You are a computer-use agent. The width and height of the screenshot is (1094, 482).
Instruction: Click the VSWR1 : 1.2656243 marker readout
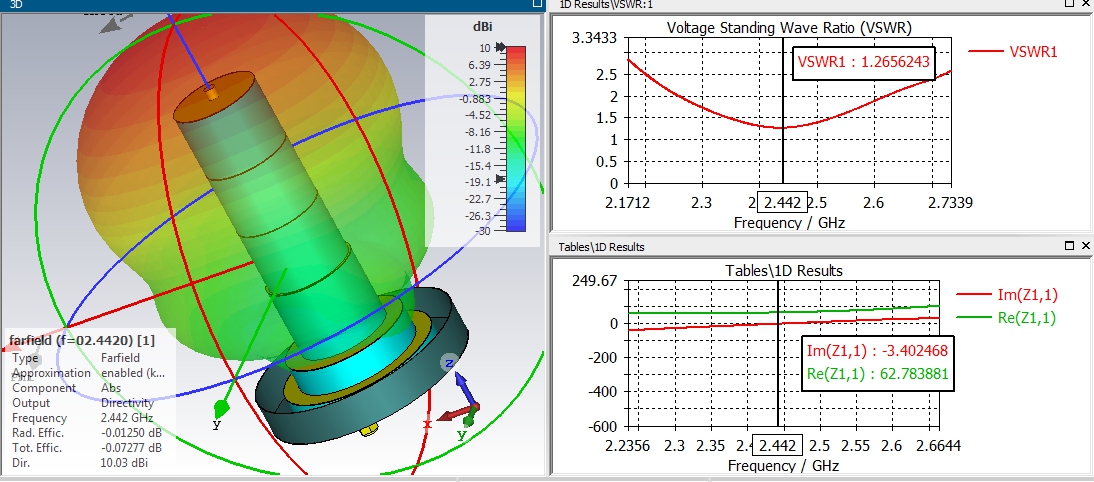[x=864, y=62]
